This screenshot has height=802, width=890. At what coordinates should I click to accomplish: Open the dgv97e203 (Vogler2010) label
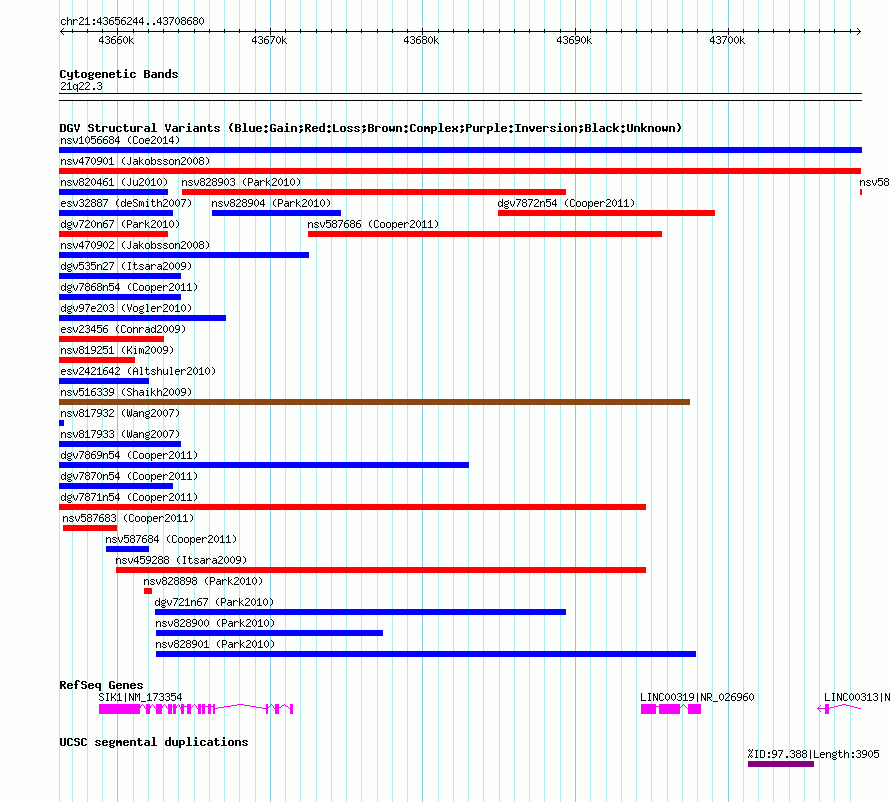click(125, 308)
